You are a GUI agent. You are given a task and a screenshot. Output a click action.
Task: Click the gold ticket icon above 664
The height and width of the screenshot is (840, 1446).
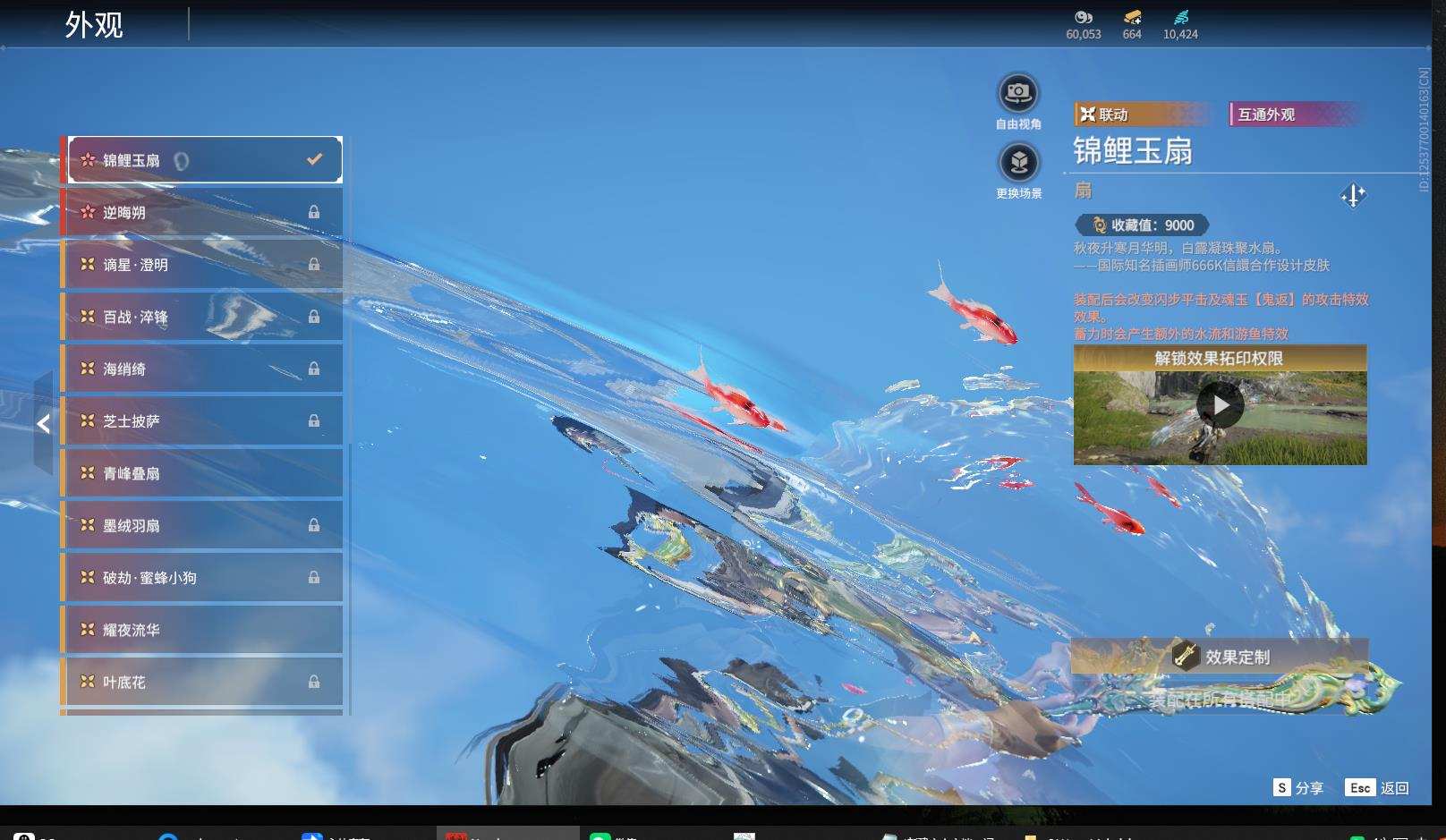click(1132, 17)
